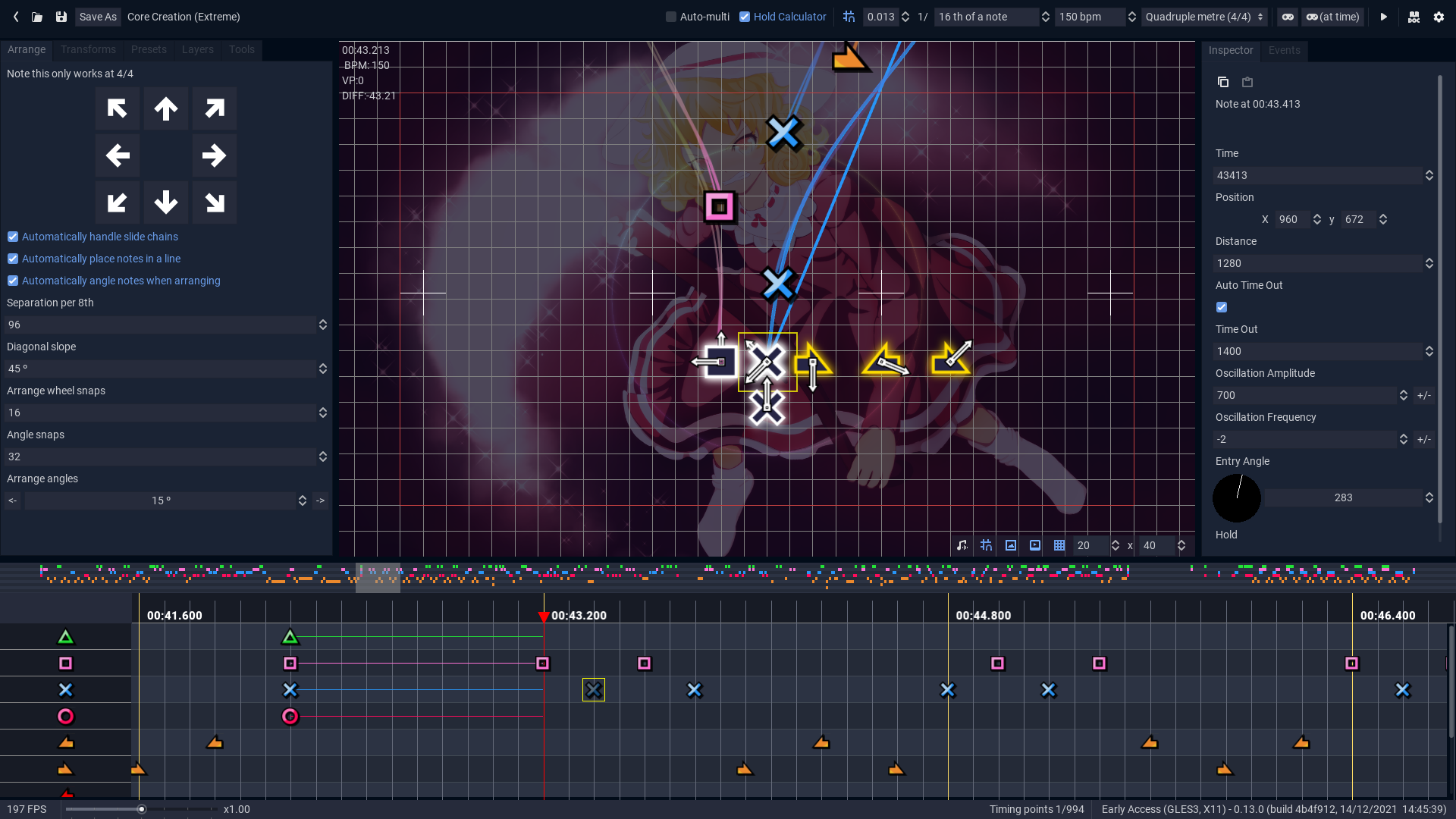Adjust the 16 th of a note stepper
1456x819 pixels.
click(x=1046, y=17)
